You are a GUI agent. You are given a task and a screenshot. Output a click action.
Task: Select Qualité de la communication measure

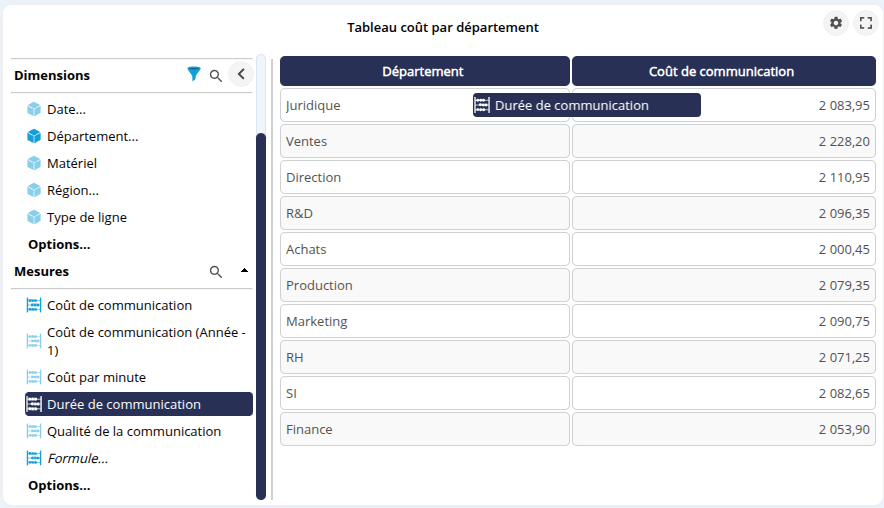pyautogui.click(x=134, y=431)
